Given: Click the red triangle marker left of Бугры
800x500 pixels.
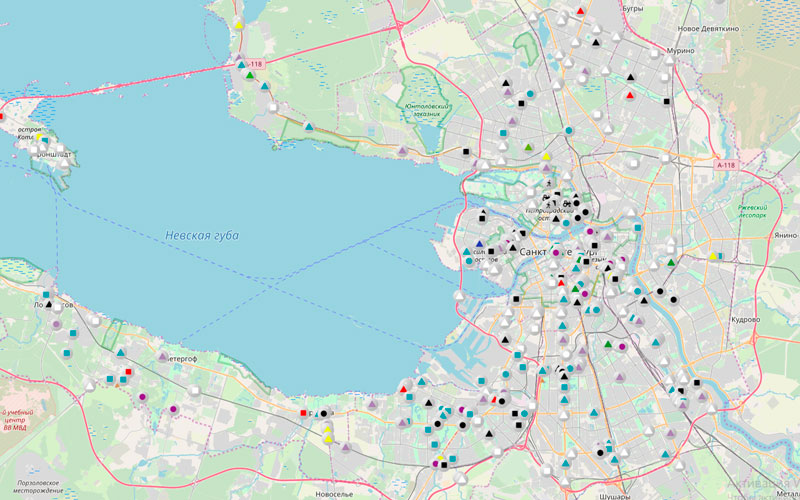Looking at the screenshot, I should click(581, 11).
